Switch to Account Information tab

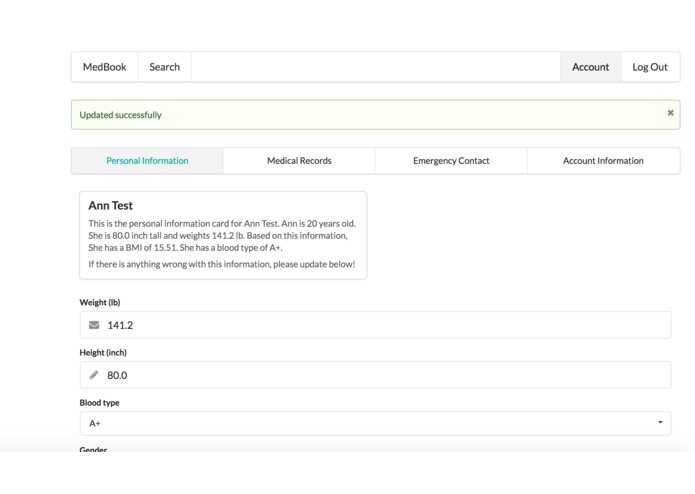[603, 161]
